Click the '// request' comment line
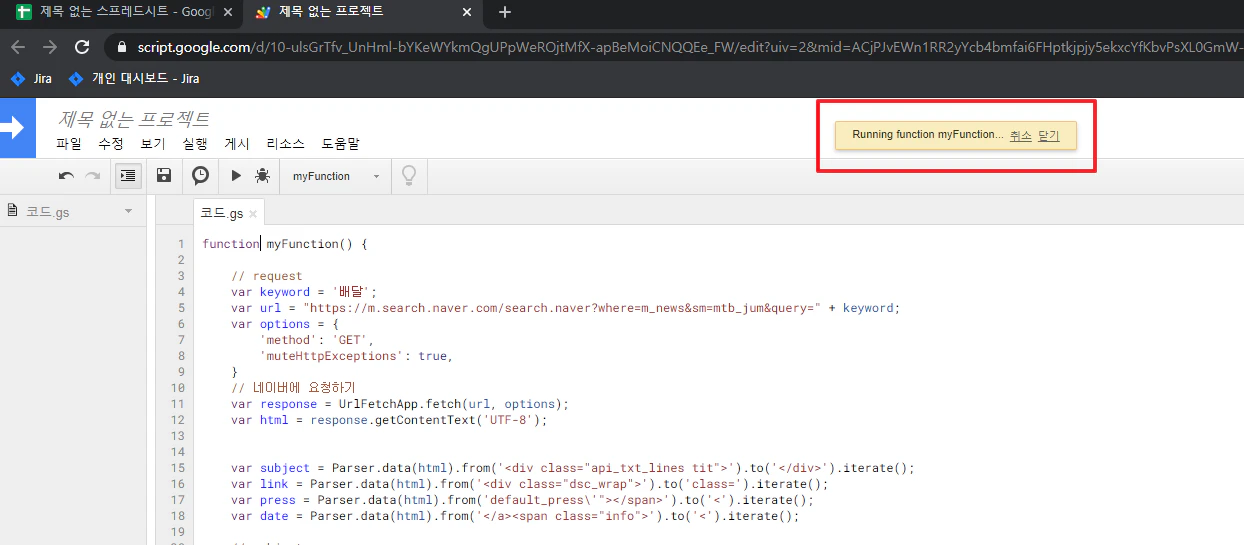This screenshot has width=1244, height=545. [266, 276]
